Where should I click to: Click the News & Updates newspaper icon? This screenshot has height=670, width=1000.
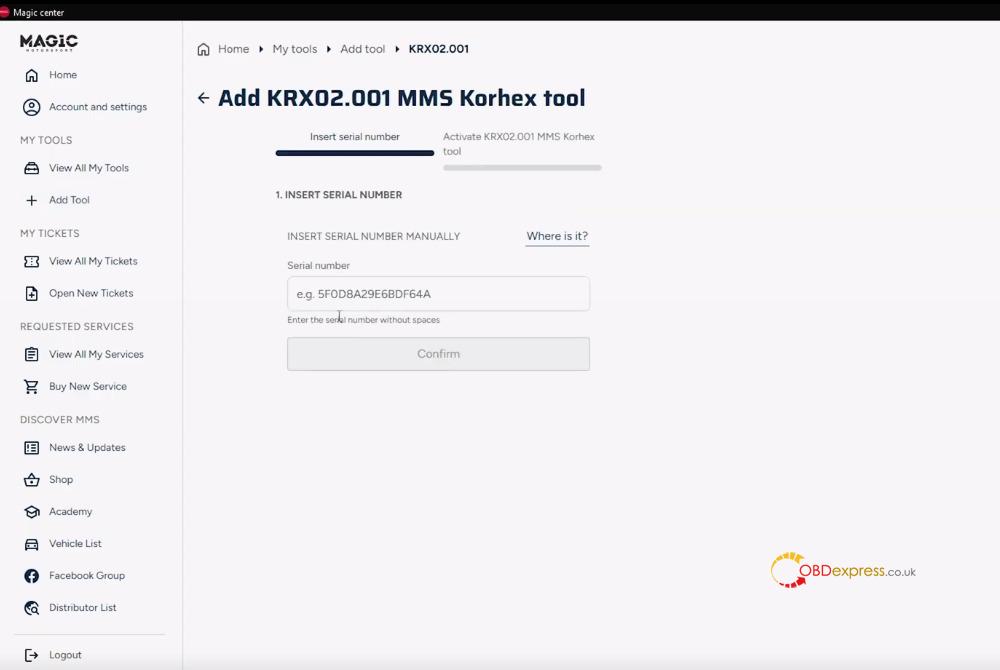[31, 448]
